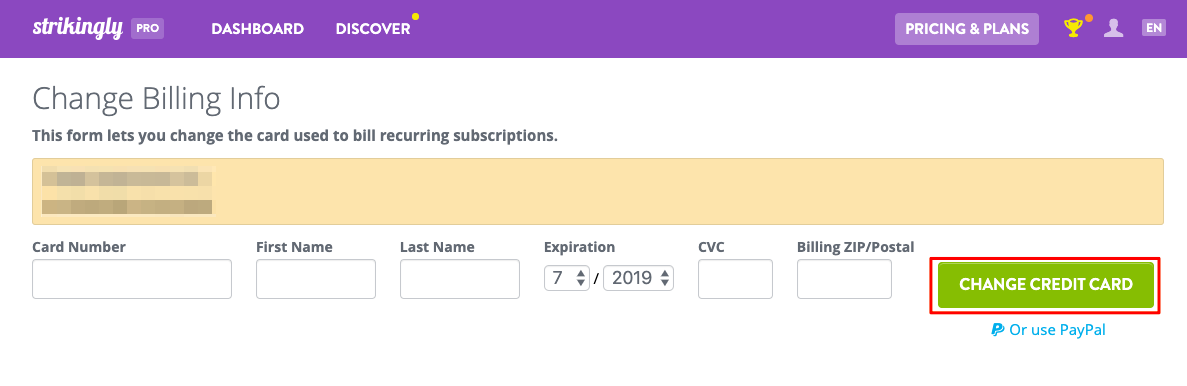Screen dimensions: 1187x386
Task: Open the expiration year dropdown
Action: tap(639, 278)
